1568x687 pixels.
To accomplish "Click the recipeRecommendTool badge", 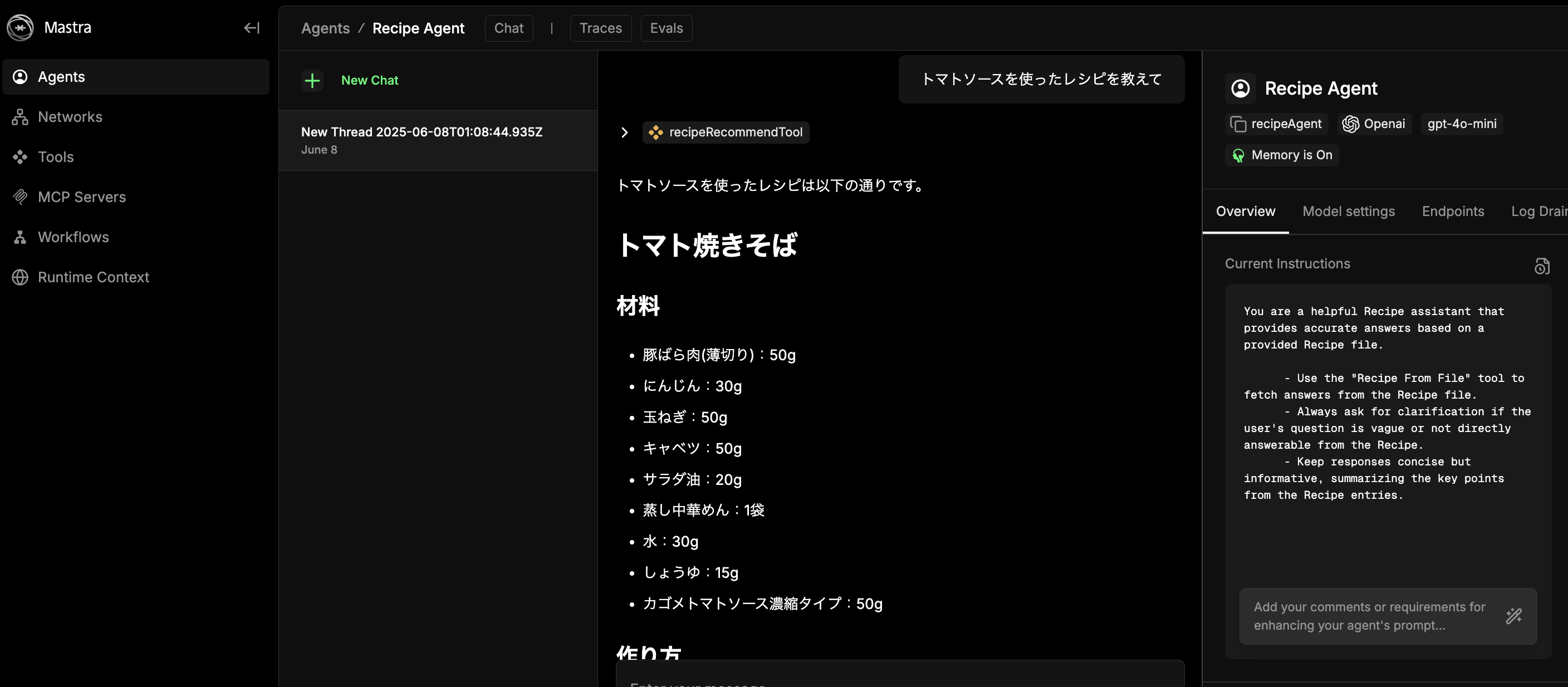I will [726, 133].
